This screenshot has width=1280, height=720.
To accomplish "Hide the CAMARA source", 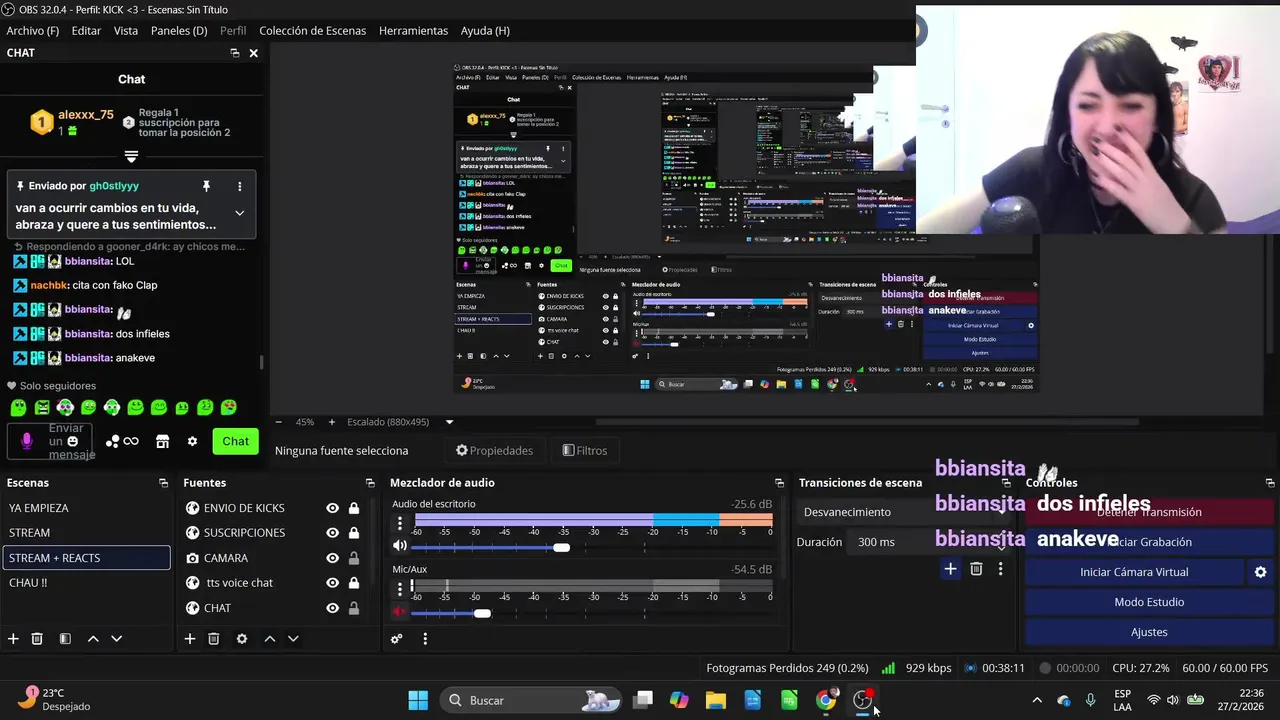I will pos(332,558).
